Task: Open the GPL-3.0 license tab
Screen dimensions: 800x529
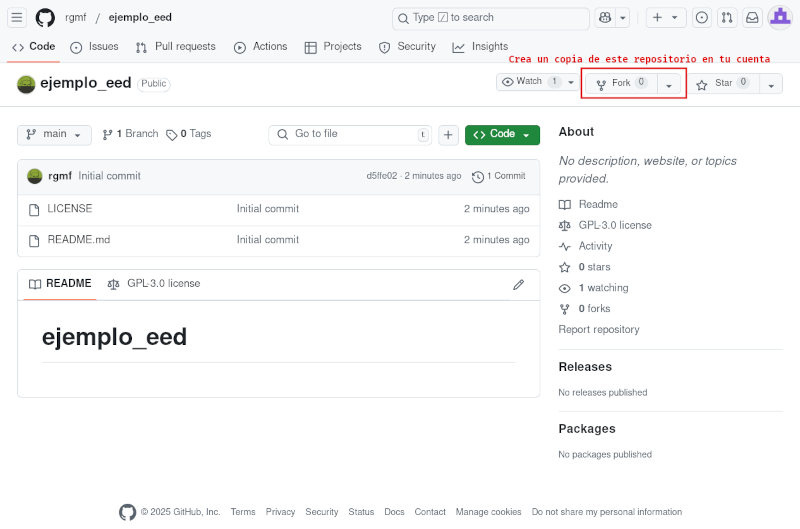Action: [x=154, y=284]
